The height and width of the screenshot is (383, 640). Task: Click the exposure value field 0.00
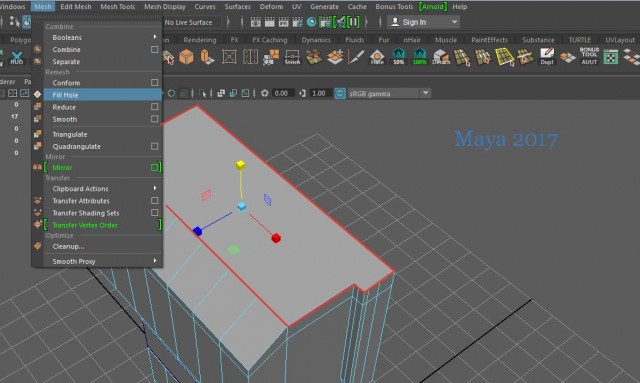pyautogui.click(x=282, y=94)
